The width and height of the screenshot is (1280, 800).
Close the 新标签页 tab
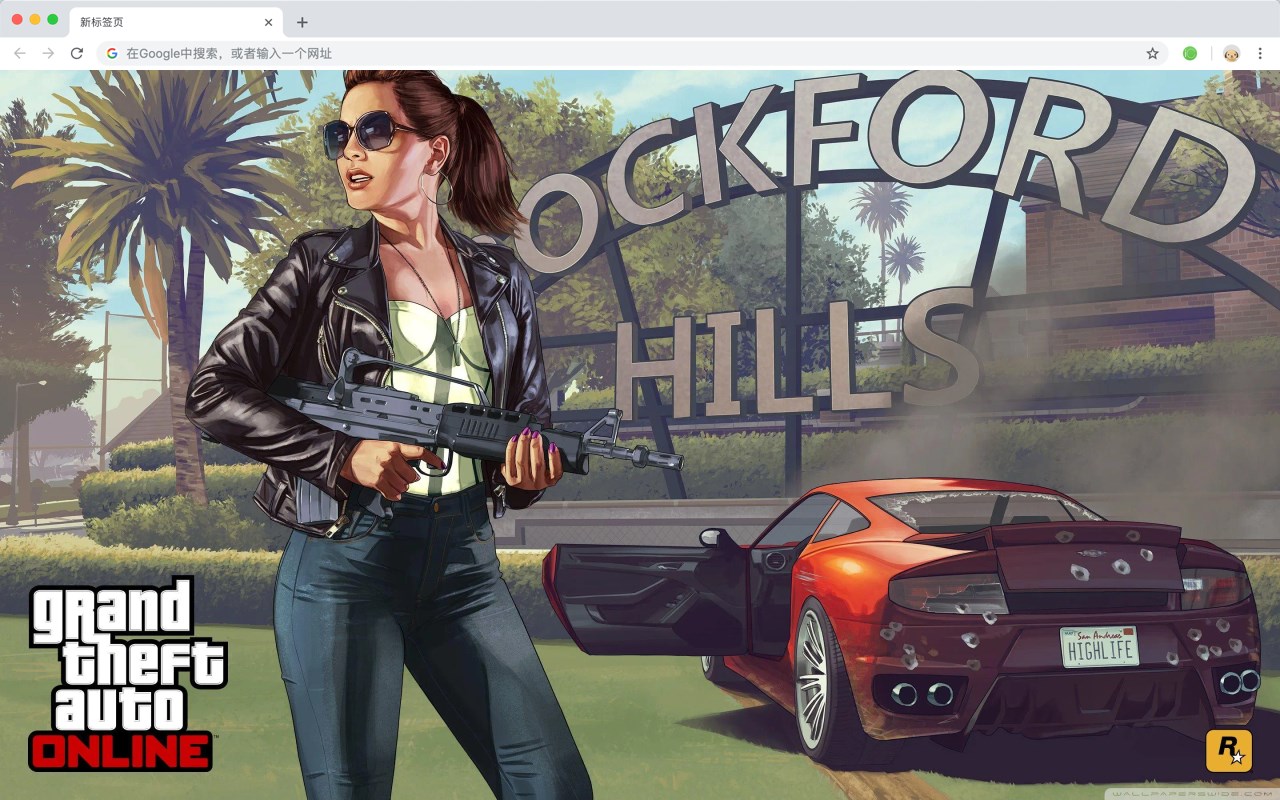pyautogui.click(x=268, y=22)
